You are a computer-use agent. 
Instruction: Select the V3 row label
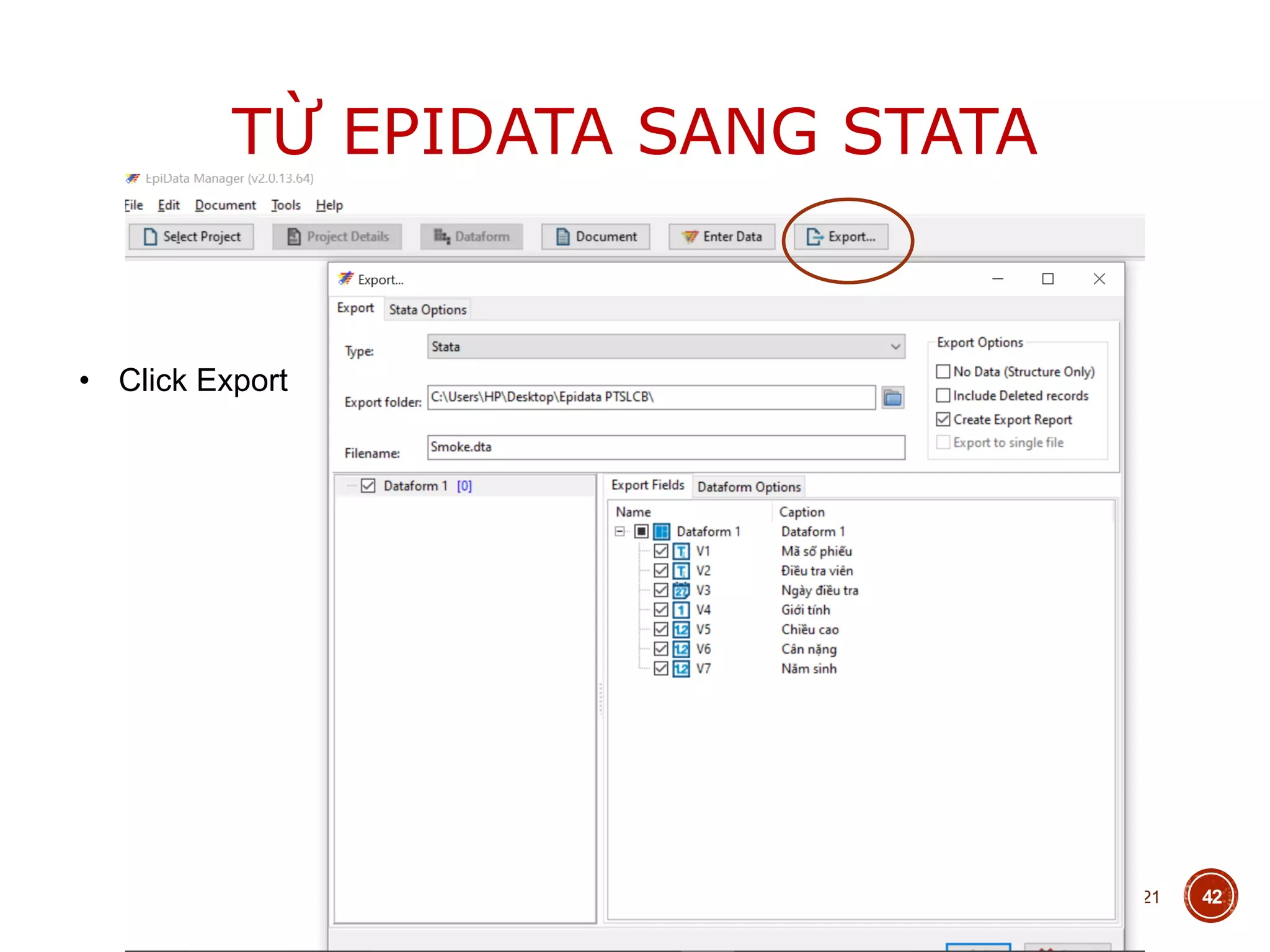(703, 590)
